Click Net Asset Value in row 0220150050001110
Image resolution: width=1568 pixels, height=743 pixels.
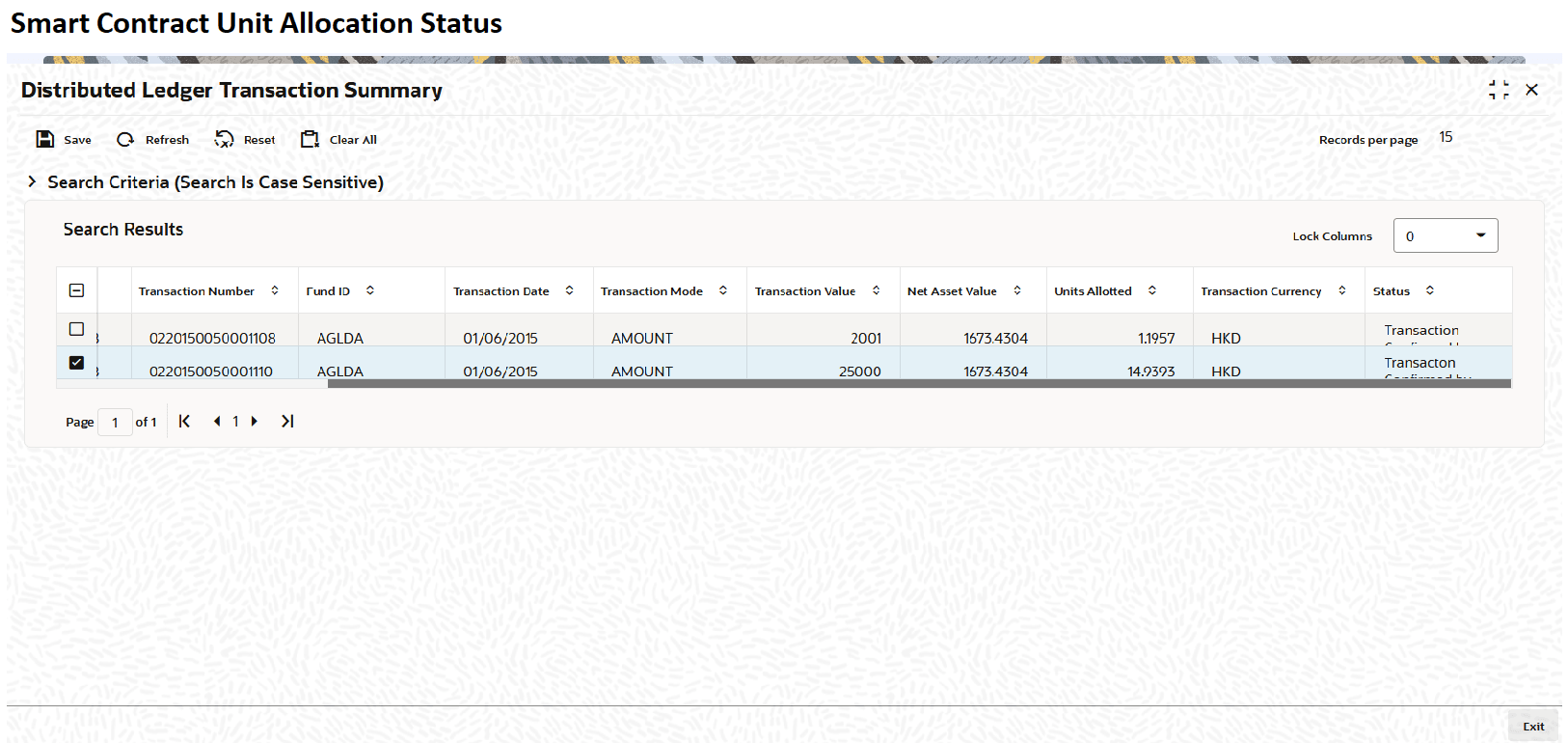995,371
